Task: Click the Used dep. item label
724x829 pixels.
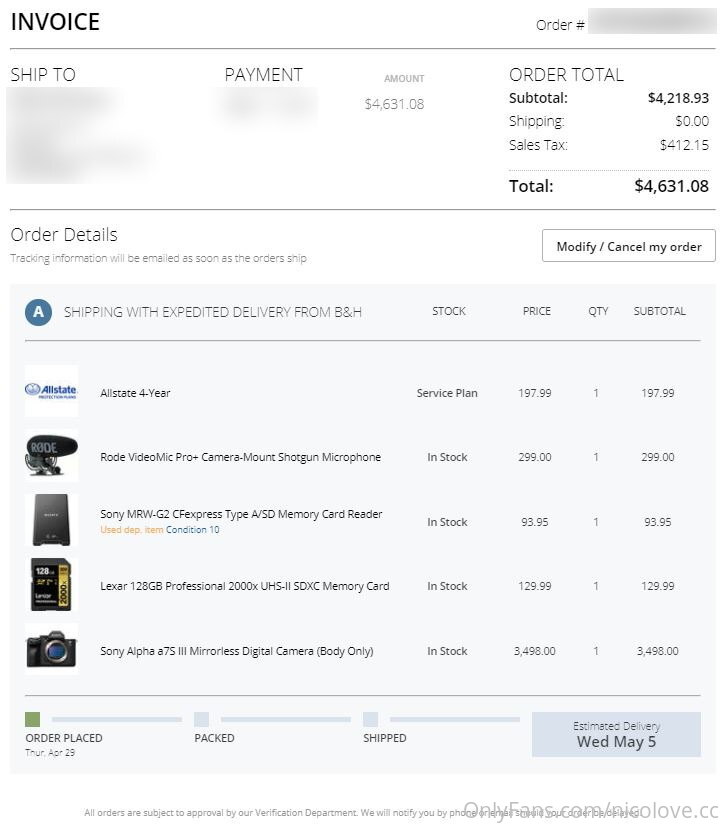Action: point(132,530)
